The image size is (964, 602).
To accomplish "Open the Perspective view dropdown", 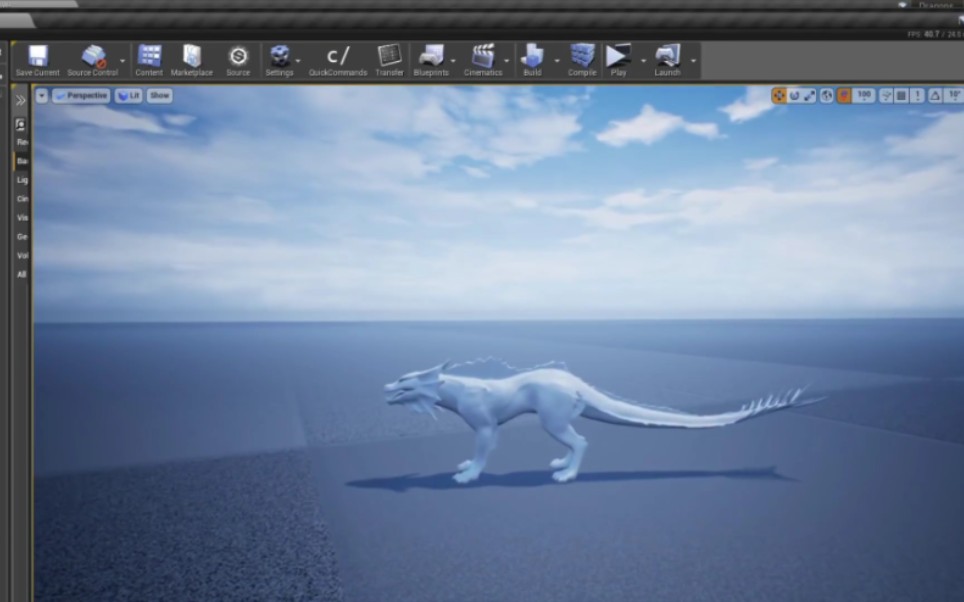I will pos(82,96).
